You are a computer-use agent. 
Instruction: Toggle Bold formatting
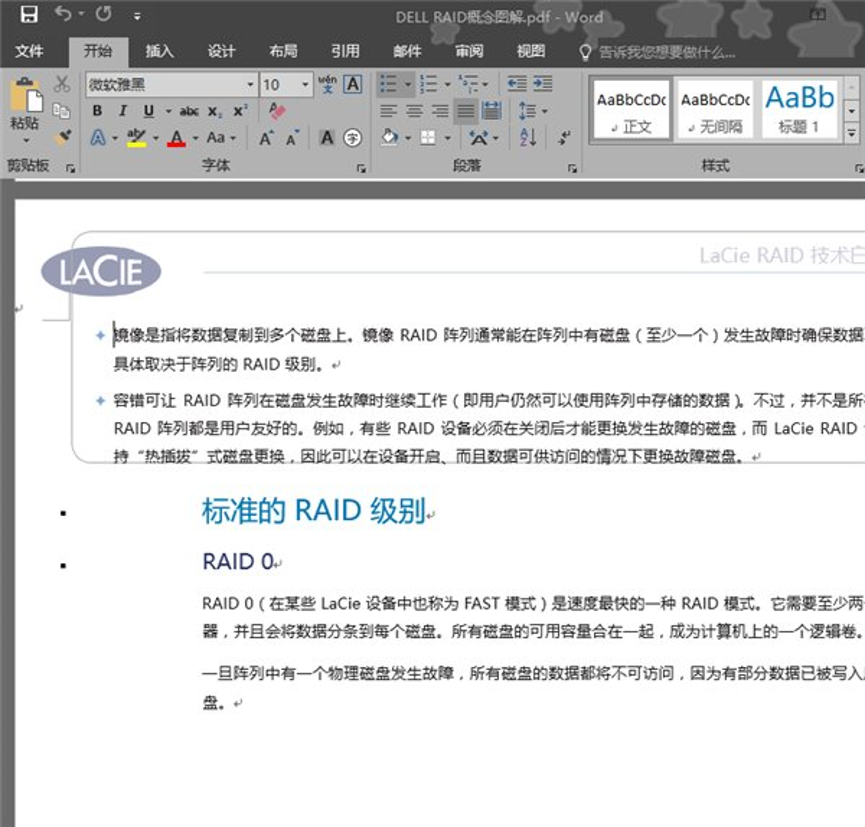97,111
